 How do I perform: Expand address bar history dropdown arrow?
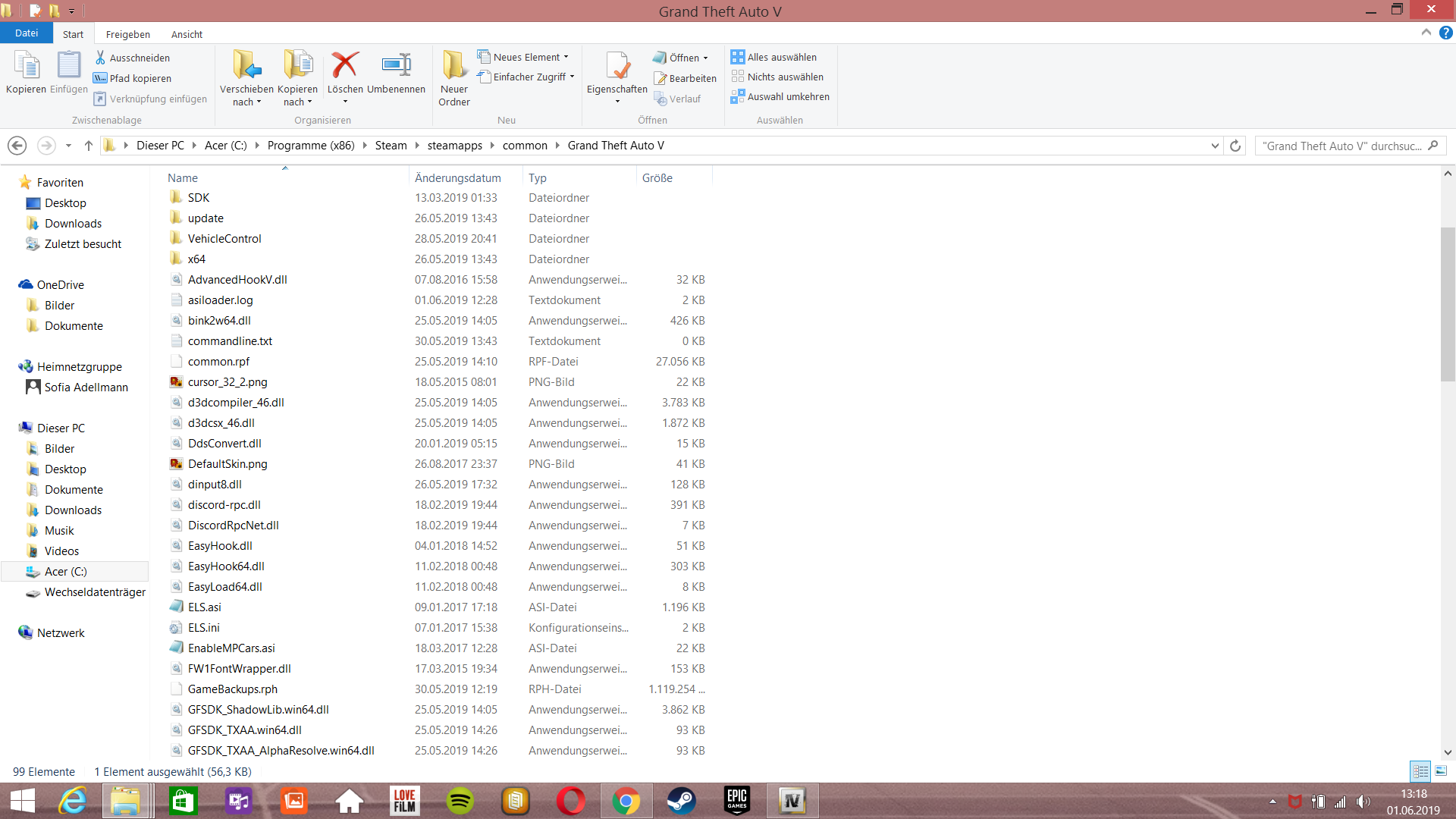click(1215, 146)
